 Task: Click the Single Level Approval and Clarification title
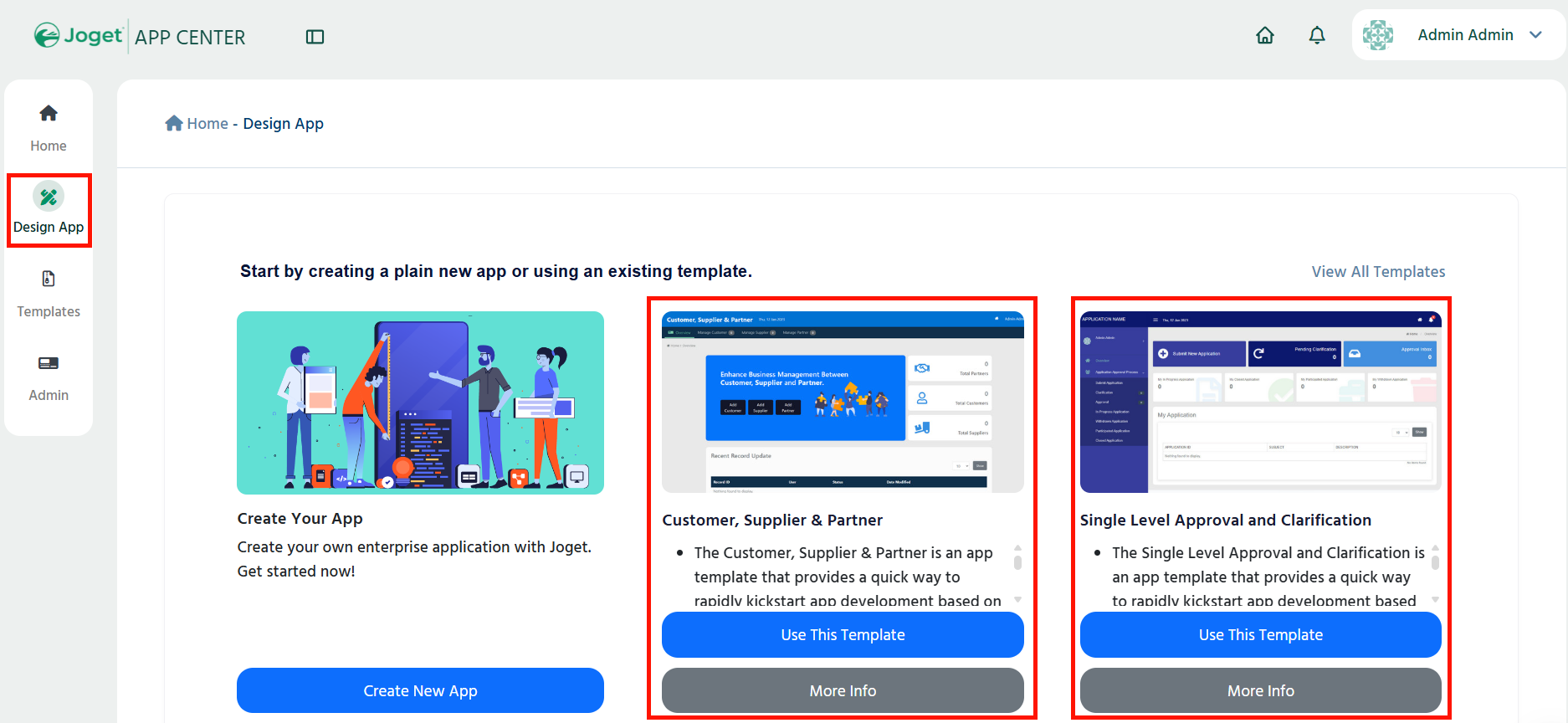coord(1226,520)
